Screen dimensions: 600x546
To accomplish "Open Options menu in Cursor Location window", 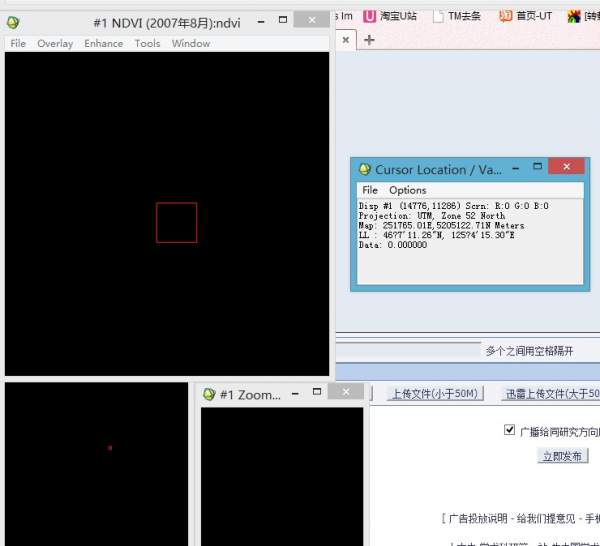I will 408,190.
